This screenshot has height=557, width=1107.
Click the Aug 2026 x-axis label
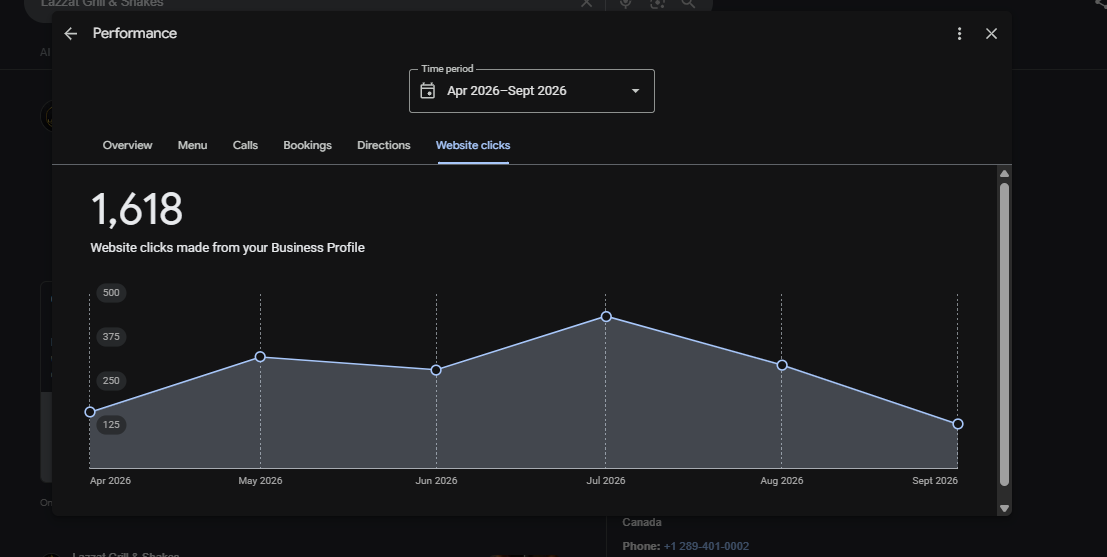click(x=782, y=481)
